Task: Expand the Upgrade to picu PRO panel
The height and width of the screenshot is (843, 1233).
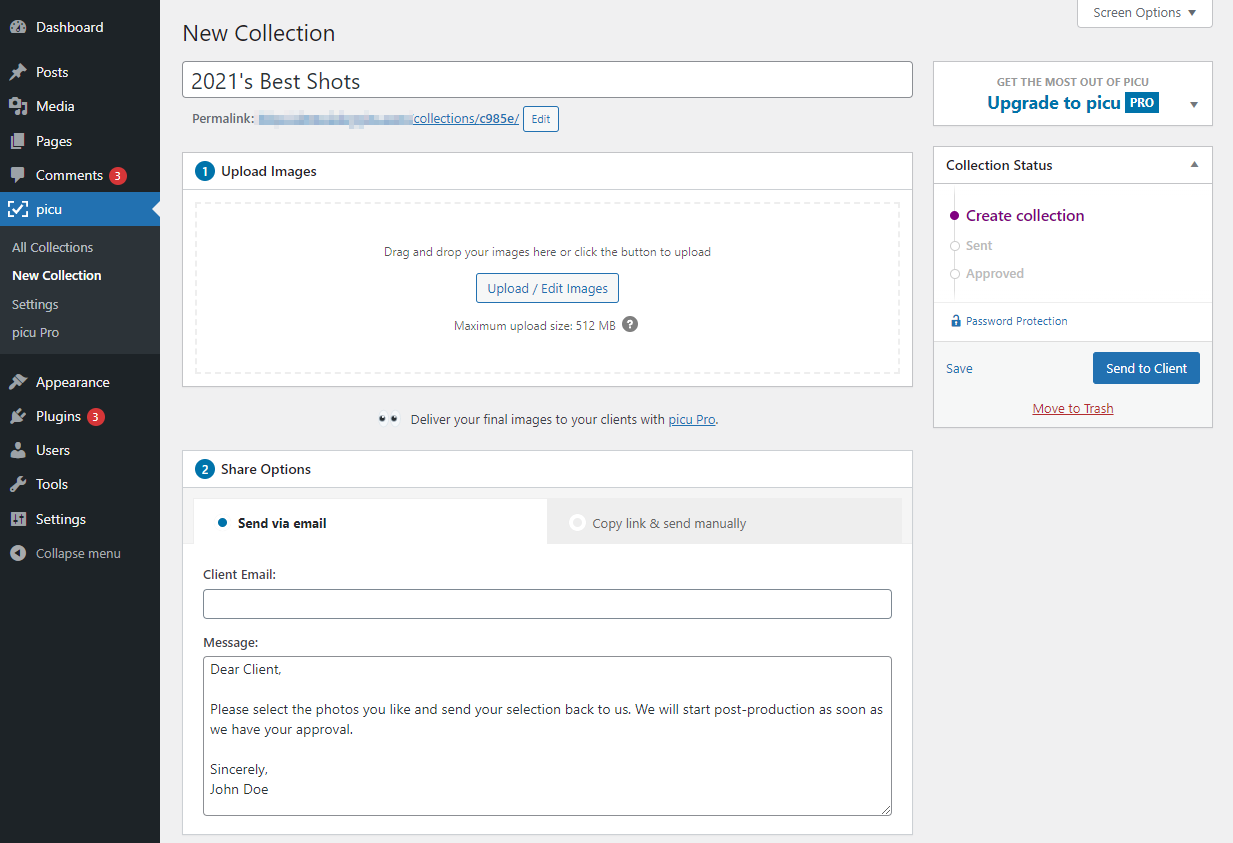Action: (x=1194, y=105)
